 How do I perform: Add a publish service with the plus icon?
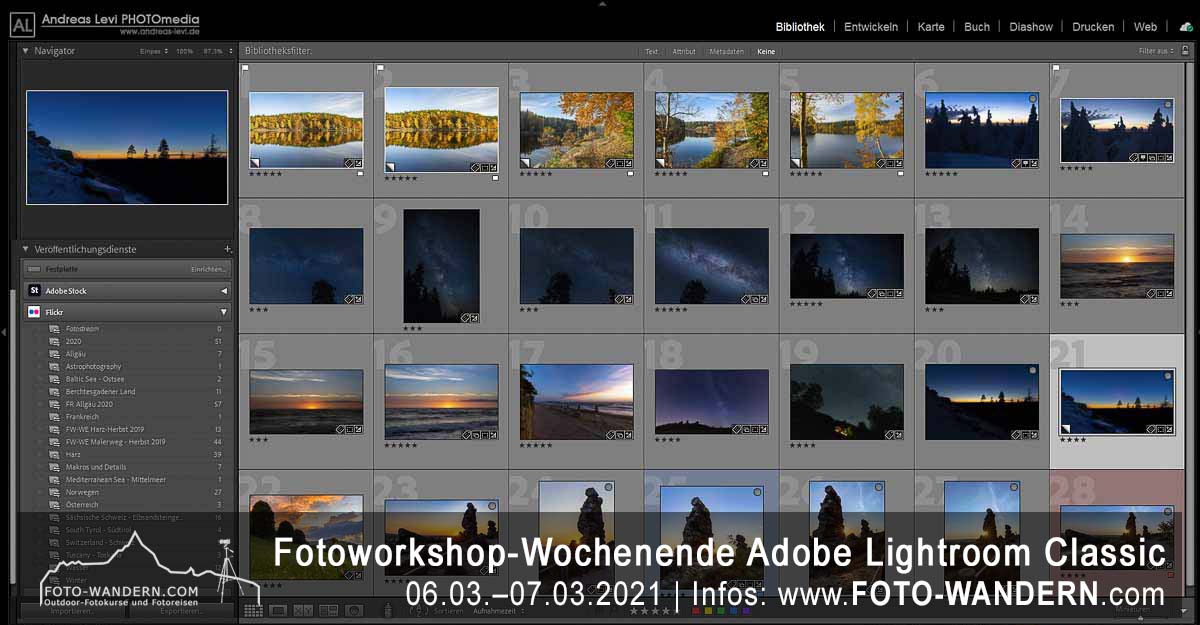(x=227, y=249)
